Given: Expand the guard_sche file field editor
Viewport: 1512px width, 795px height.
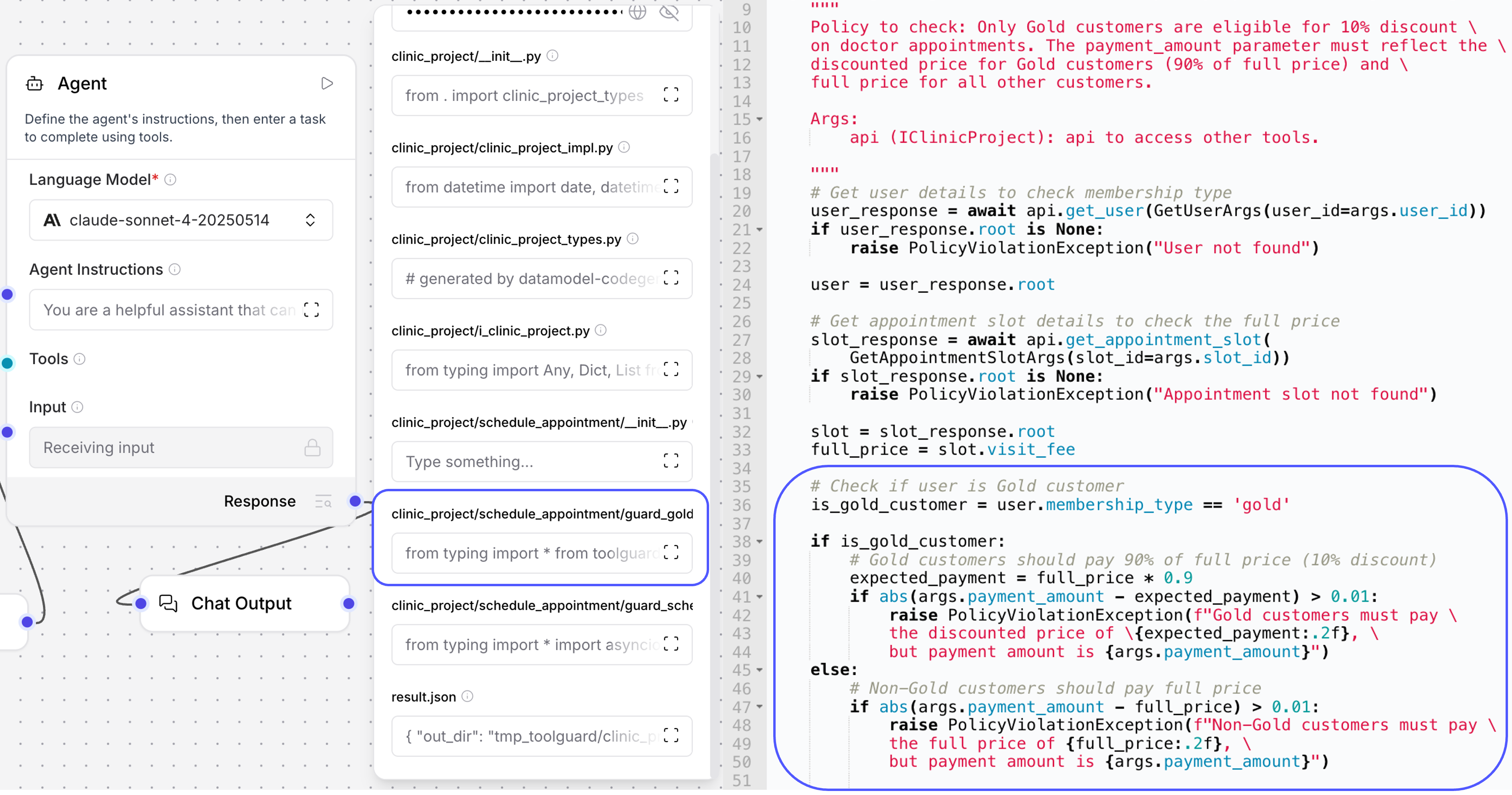Looking at the screenshot, I should (671, 644).
